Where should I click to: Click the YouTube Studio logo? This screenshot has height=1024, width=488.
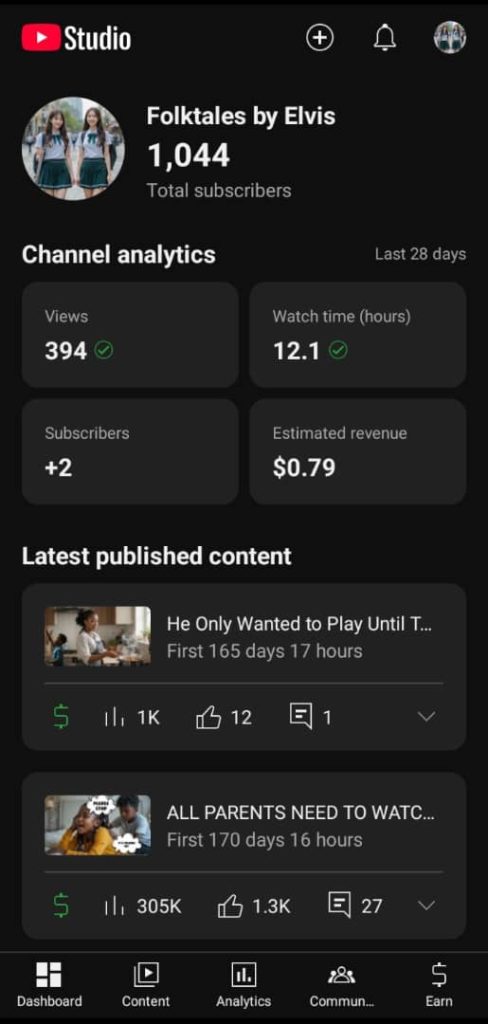click(x=76, y=38)
